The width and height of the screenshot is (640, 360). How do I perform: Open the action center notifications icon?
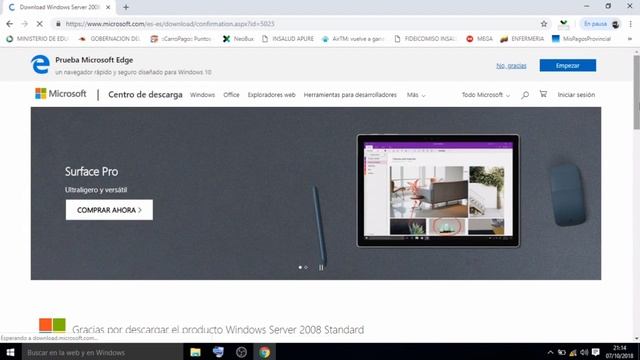click(596, 352)
